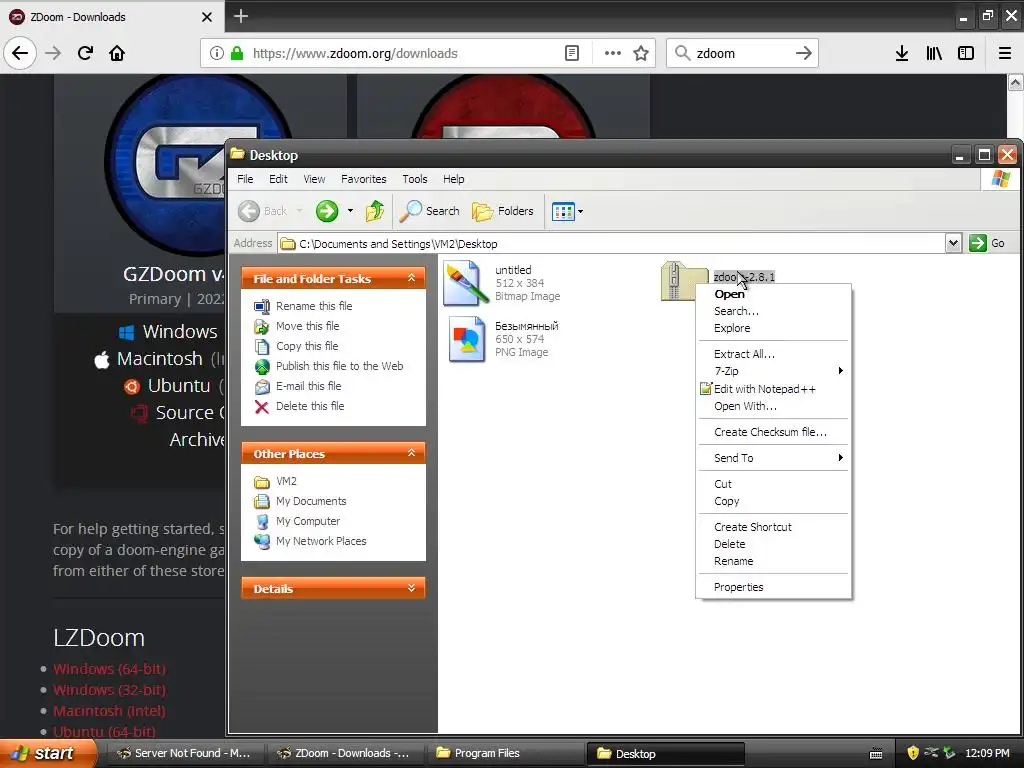Open Forward button history dropdown arrow
Screen dimensions: 1024x768
(x=350, y=211)
